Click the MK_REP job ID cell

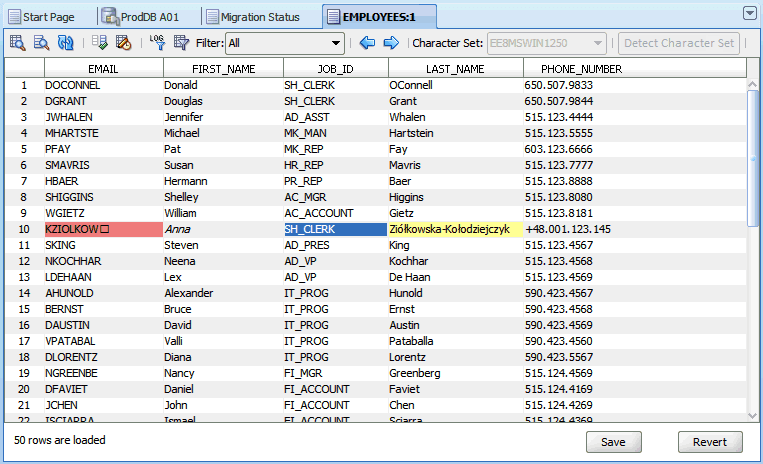click(x=336, y=149)
